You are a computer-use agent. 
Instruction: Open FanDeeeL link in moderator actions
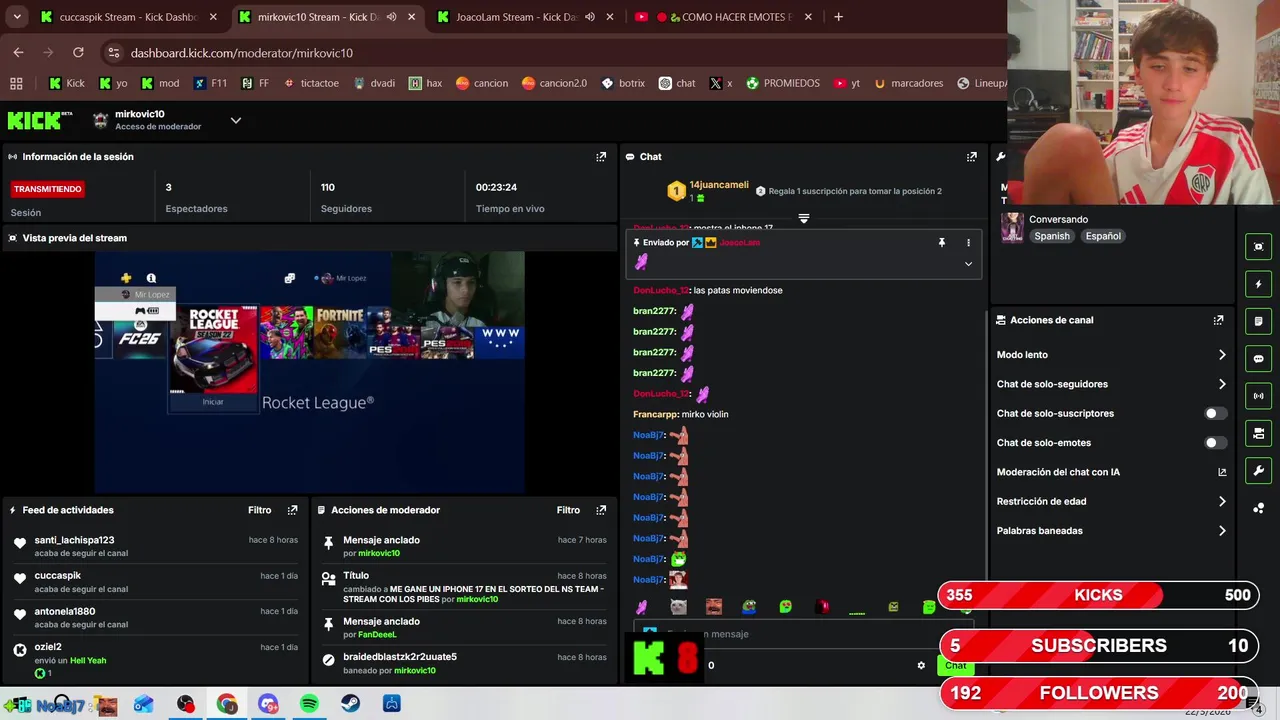[378, 635]
